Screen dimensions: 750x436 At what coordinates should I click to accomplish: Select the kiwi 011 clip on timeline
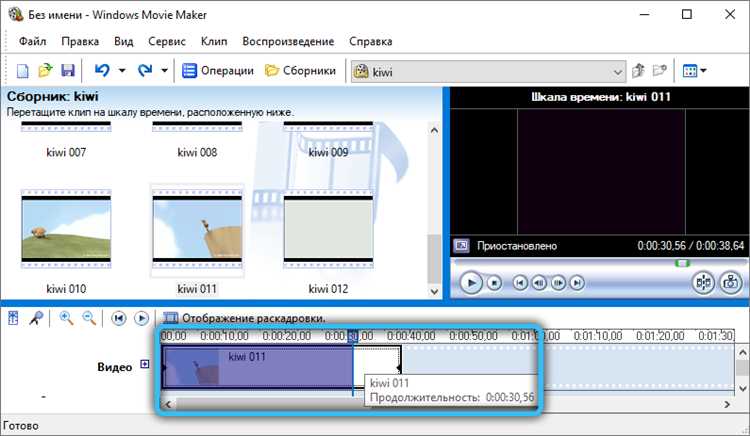pyautogui.click(x=281, y=367)
